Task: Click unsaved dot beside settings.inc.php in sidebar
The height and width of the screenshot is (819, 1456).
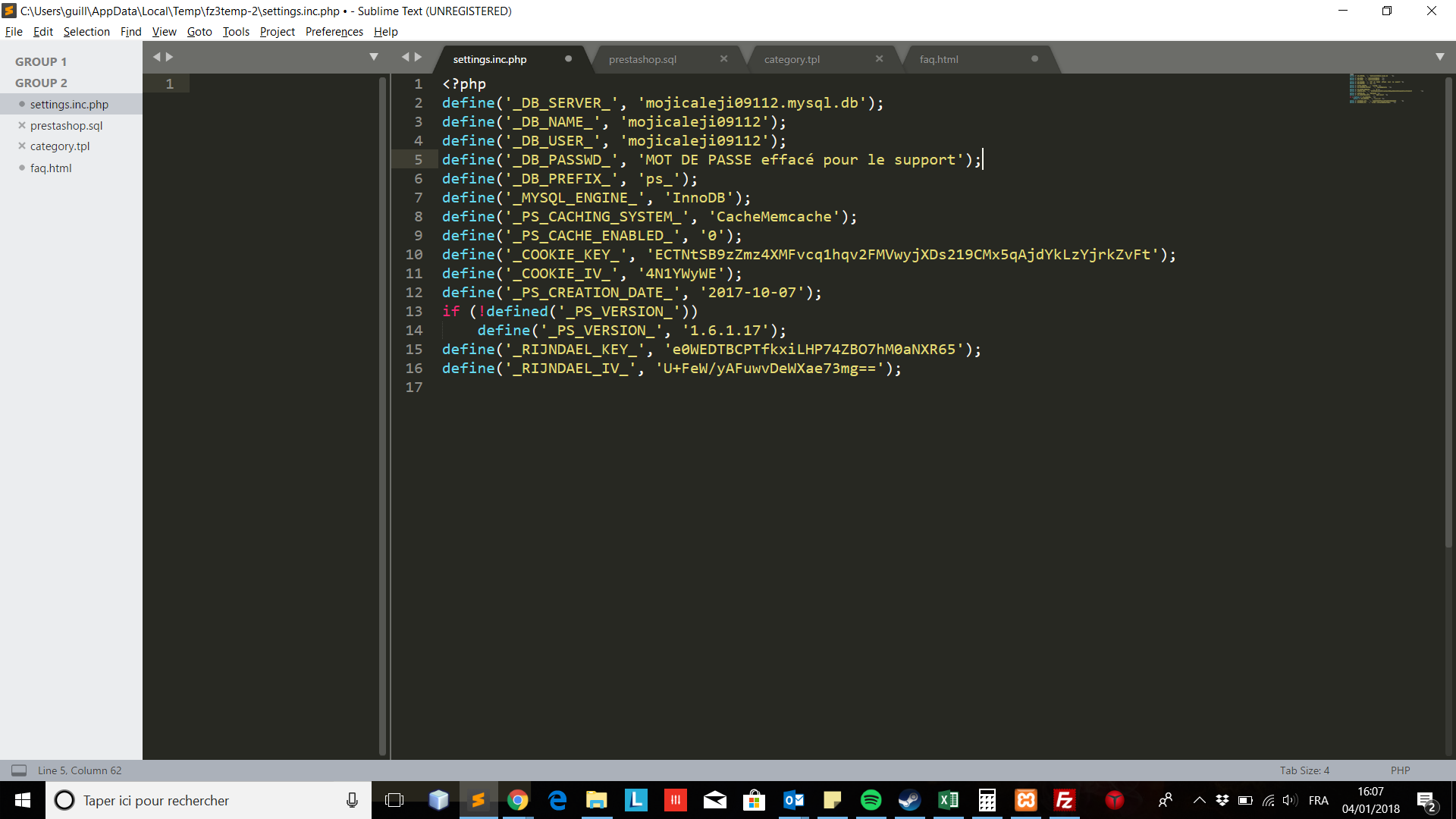Action: 22,104
